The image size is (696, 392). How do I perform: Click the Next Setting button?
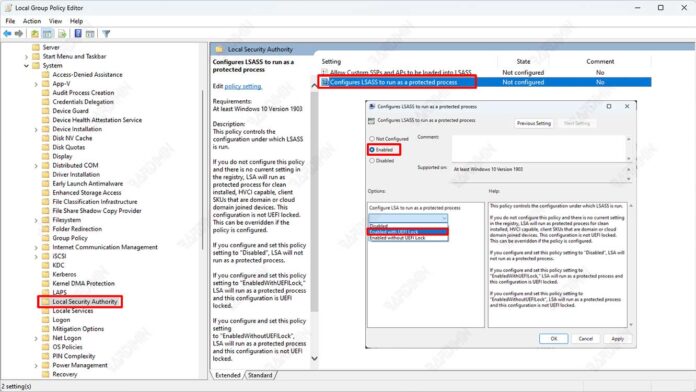click(577, 123)
